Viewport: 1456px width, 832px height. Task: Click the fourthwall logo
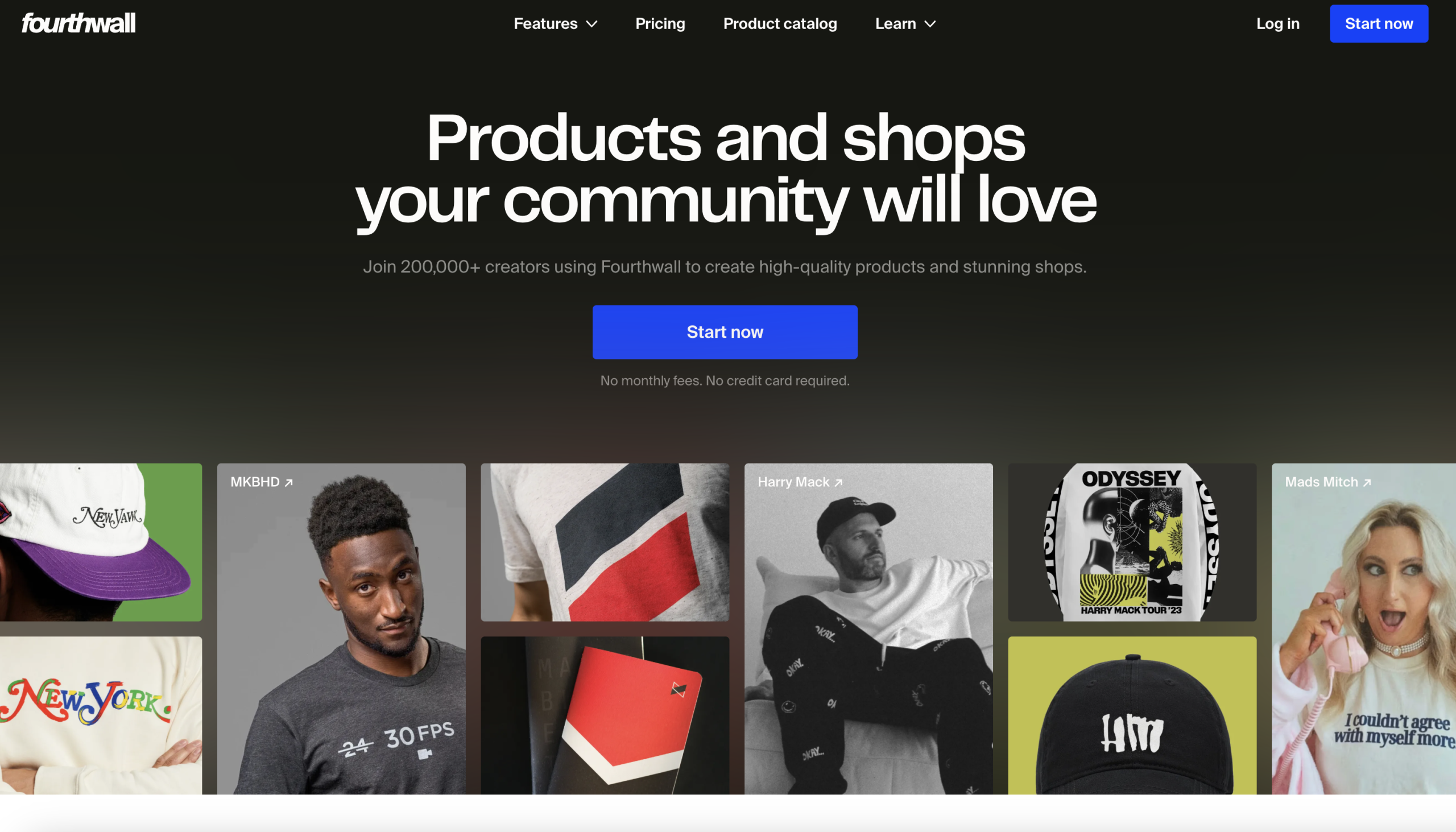[x=78, y=23]
